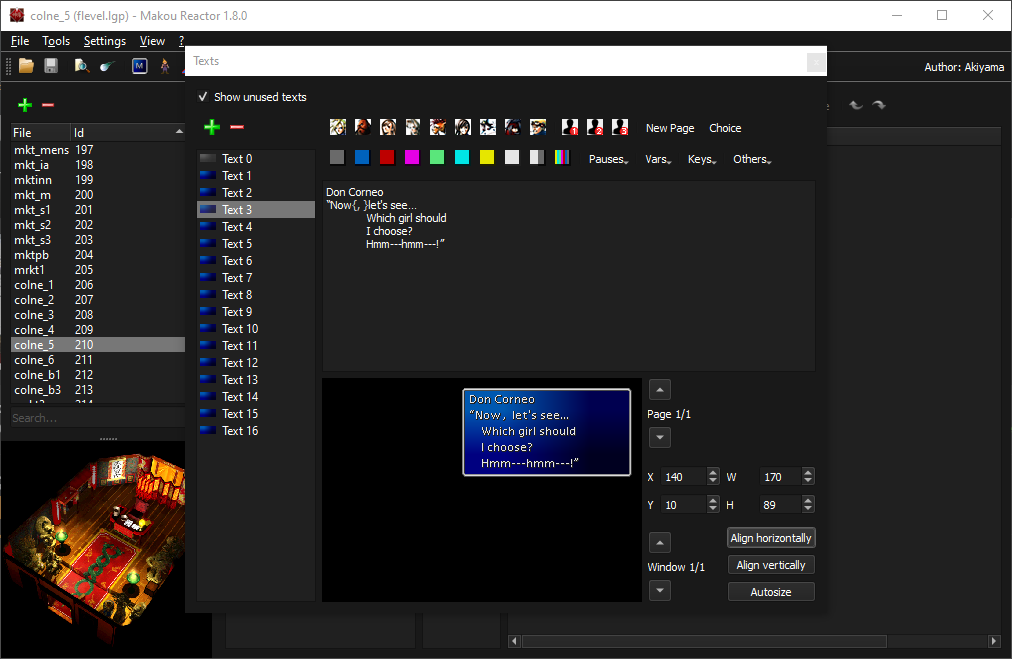The image size is (1012, 659).
Task: Apply cyan text color swatch
Action: 462,157
